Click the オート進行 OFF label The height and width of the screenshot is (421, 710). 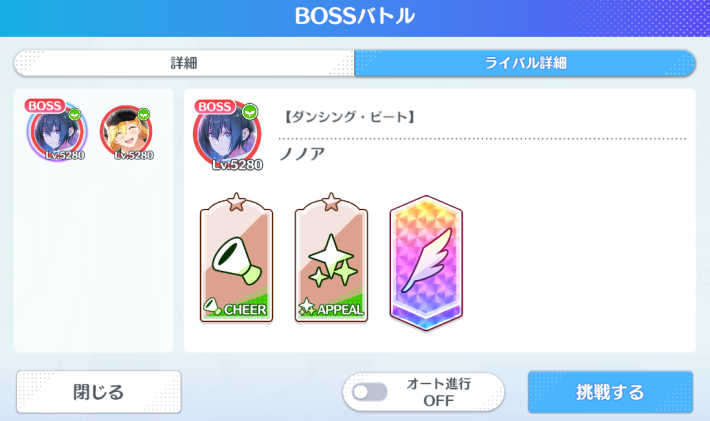coord(438,392)
